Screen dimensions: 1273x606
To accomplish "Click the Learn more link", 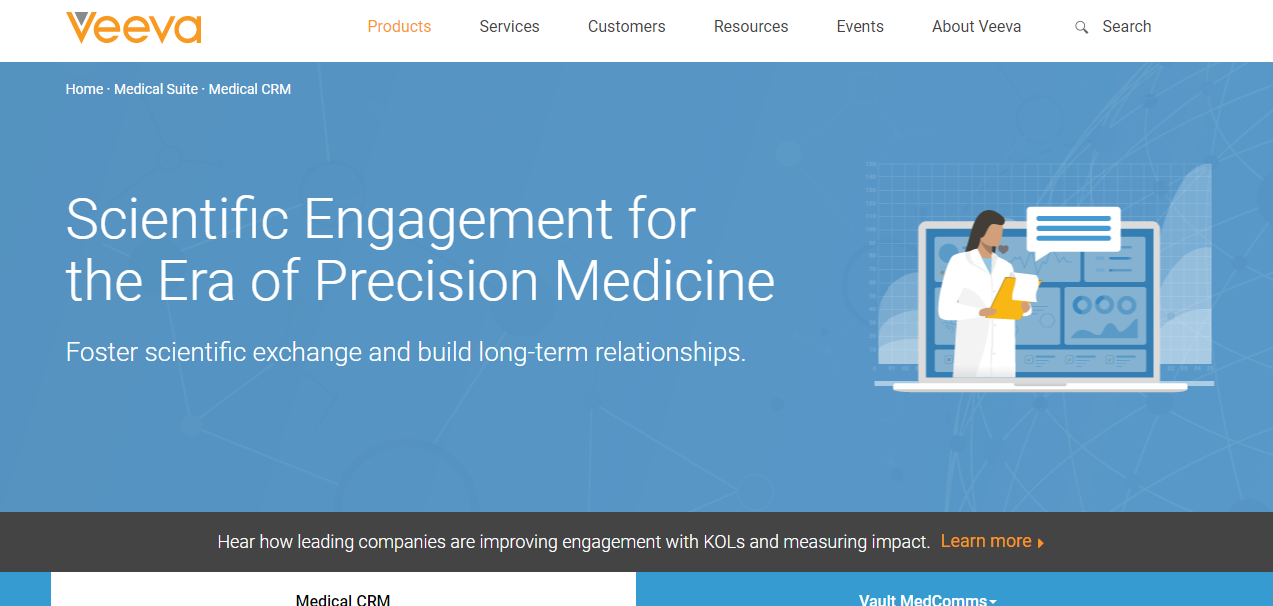I will [986, 541].
